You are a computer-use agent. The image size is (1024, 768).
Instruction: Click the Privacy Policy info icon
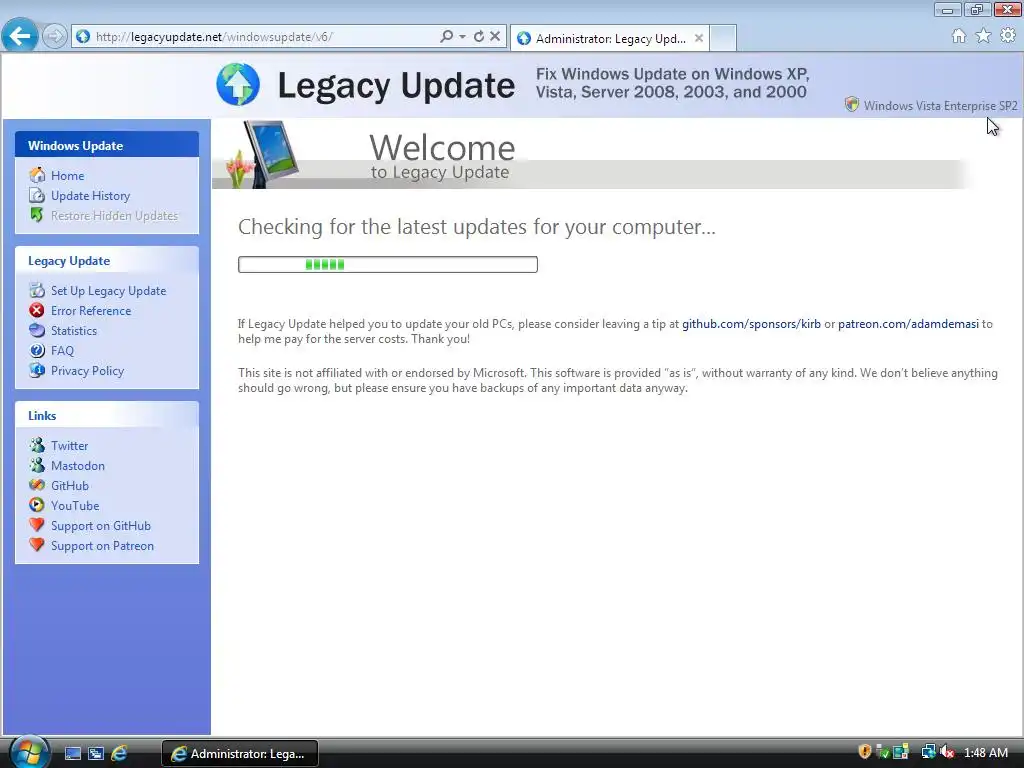(37, 370)
